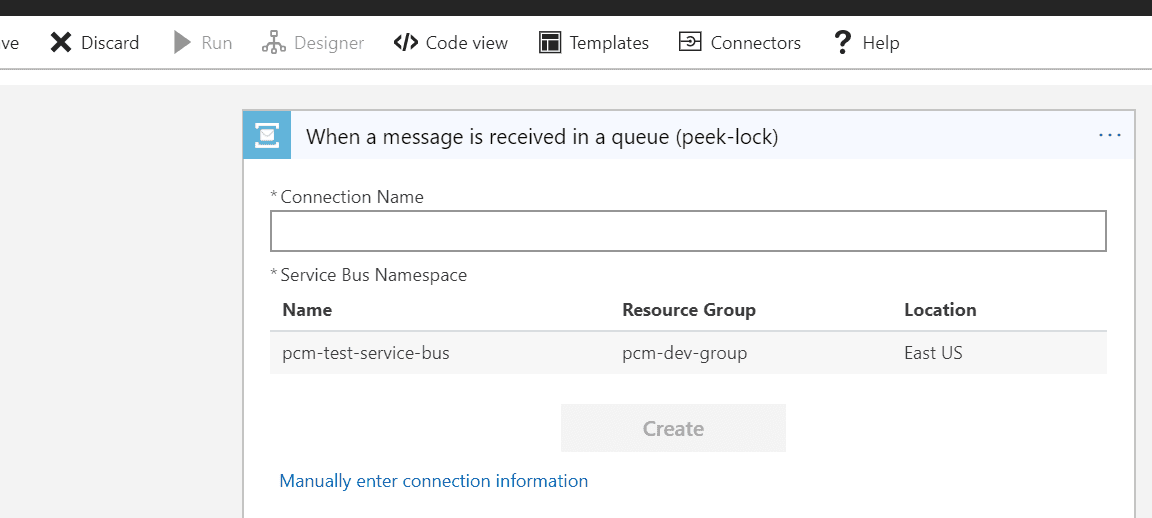Click the Discard X icon
Screen dimensions: 1152x518
click(61, 43)
